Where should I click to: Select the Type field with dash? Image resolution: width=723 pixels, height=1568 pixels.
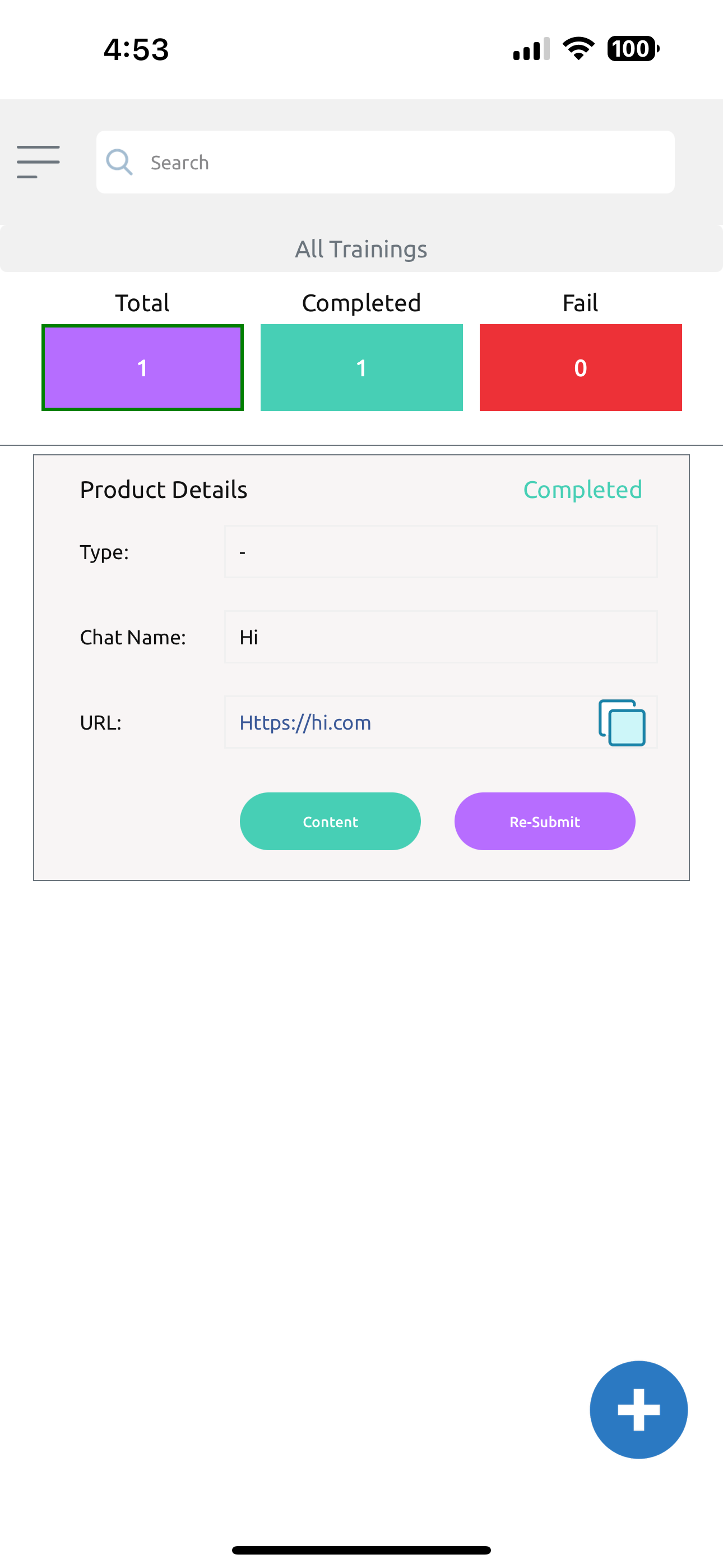tap(441, 551)
